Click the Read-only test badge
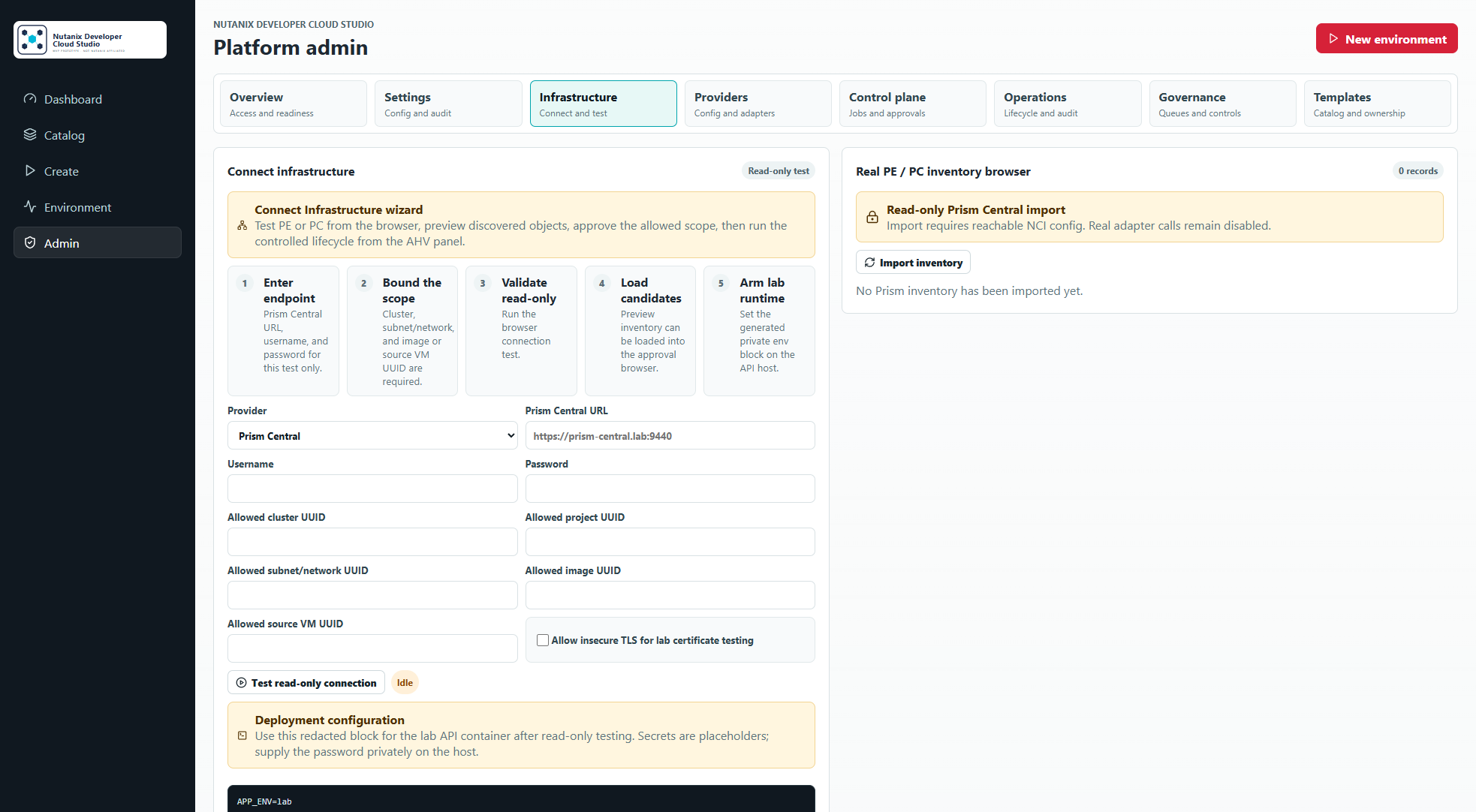1476x812 pixels. (779, 171)
